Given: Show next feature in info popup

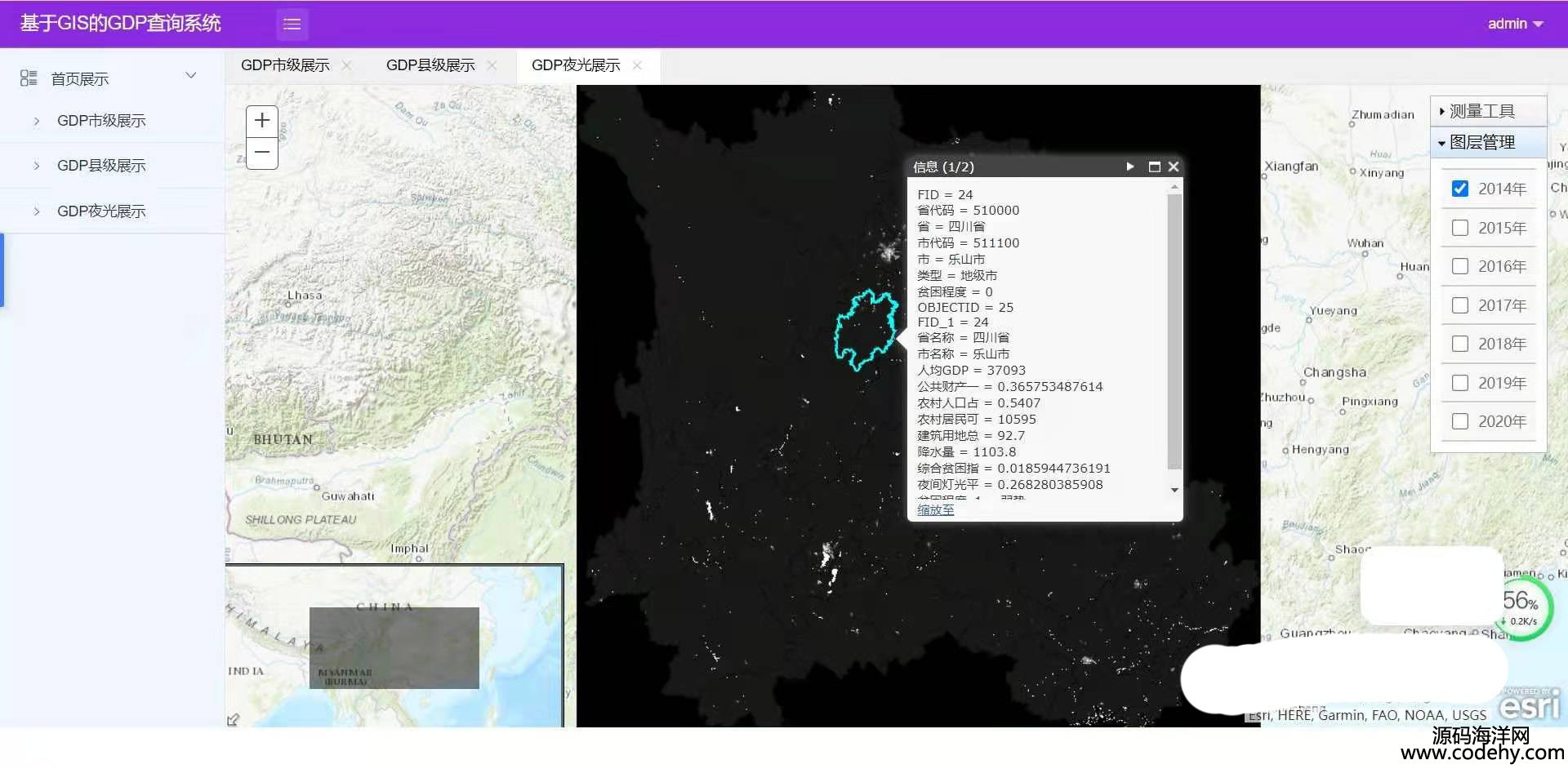Looking at the screenshot, I should click(x=1130, y=167).
